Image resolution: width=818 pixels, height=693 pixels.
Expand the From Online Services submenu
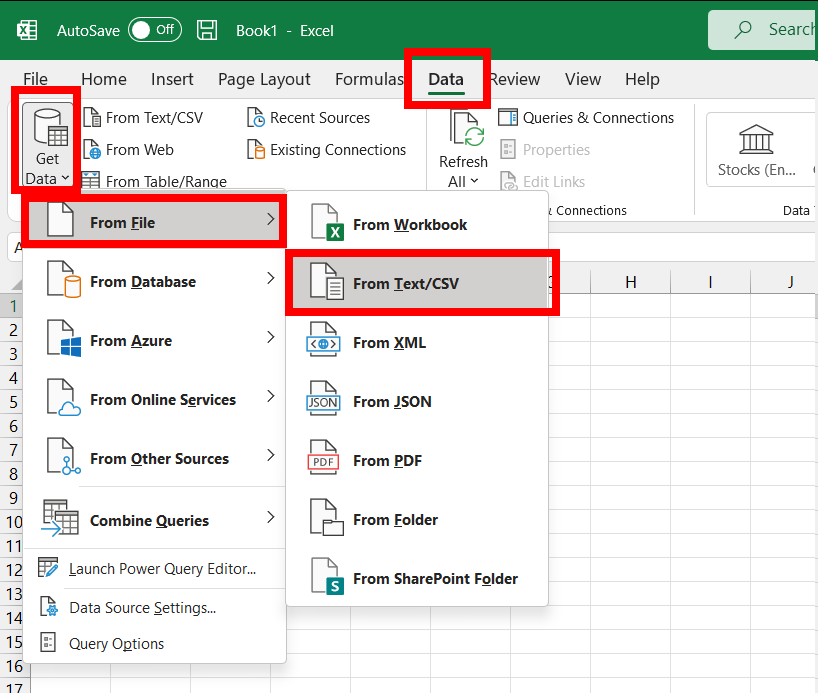tap(154, 399)
